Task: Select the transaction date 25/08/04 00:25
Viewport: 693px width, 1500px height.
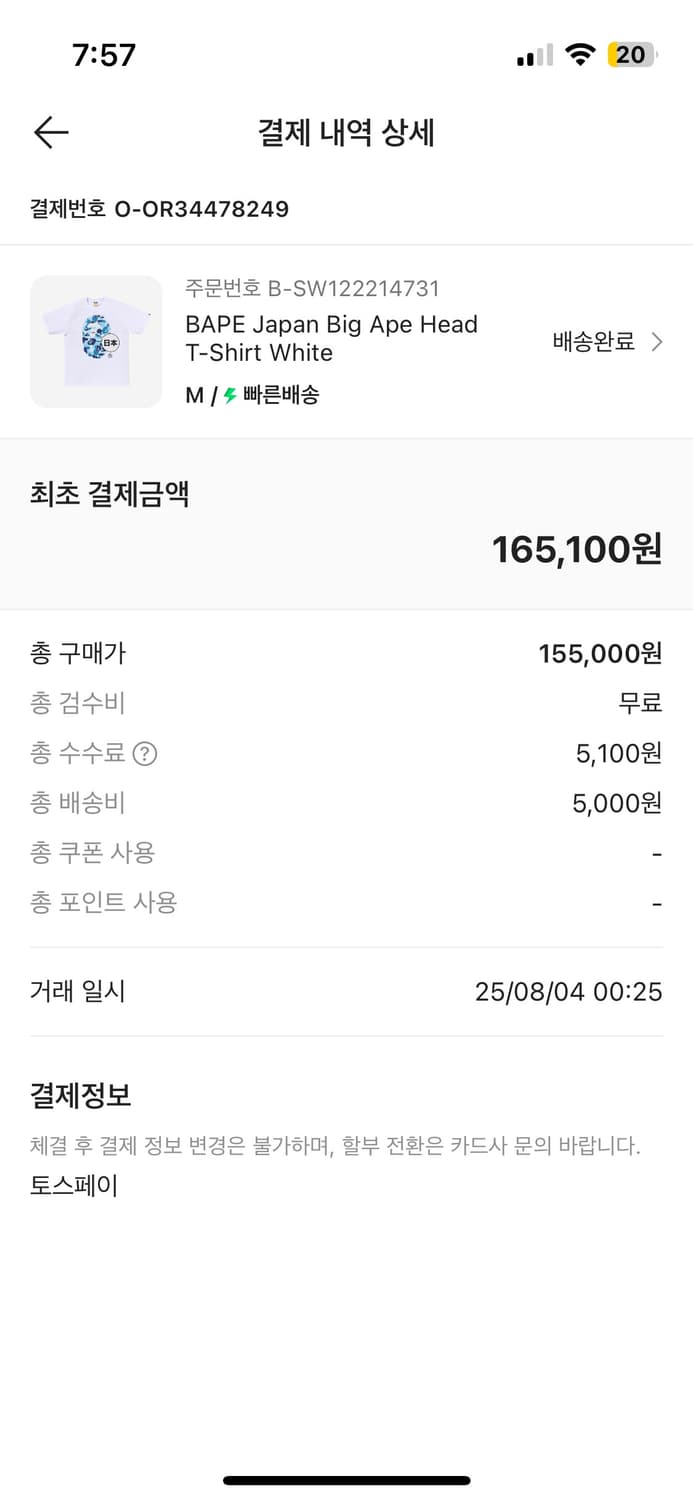Action: coord(568,991)
